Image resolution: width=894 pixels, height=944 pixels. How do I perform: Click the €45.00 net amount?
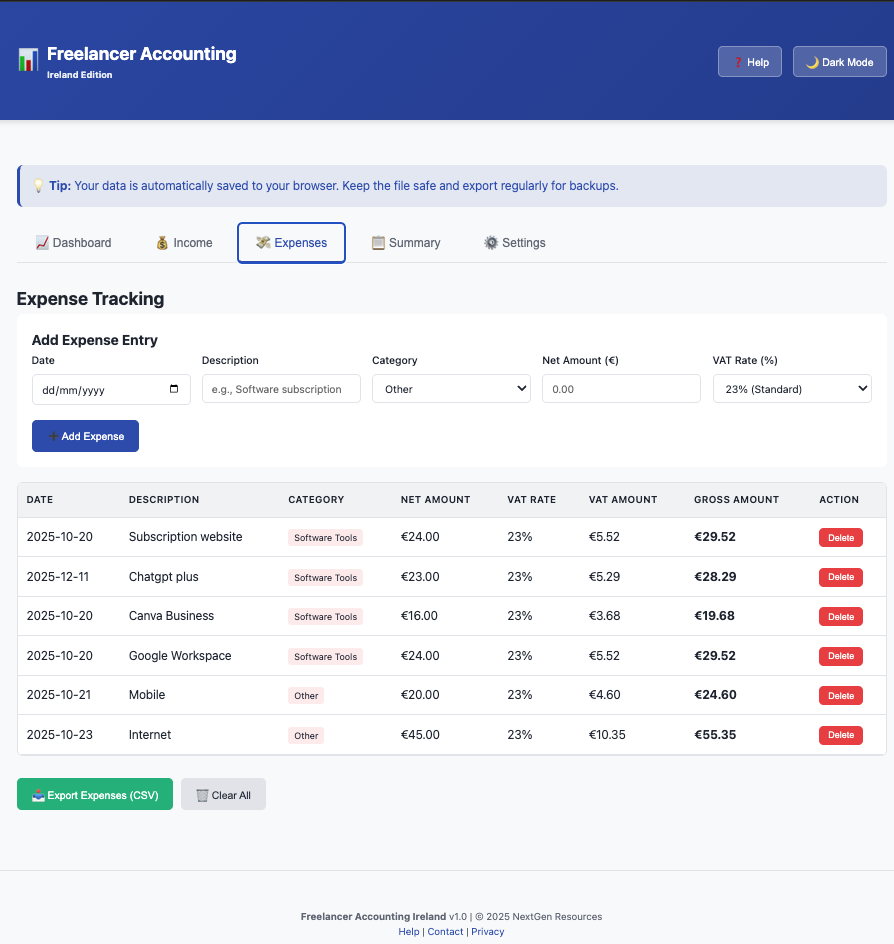tap(420, 734)
